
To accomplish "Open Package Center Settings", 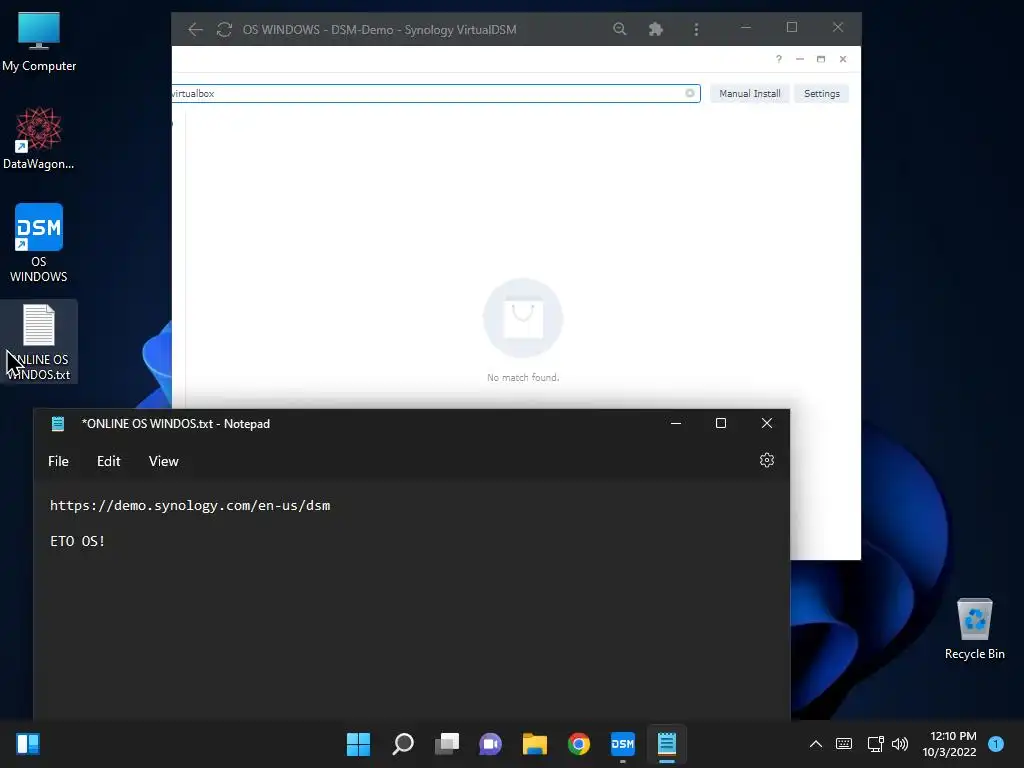I will pos(822,93).
